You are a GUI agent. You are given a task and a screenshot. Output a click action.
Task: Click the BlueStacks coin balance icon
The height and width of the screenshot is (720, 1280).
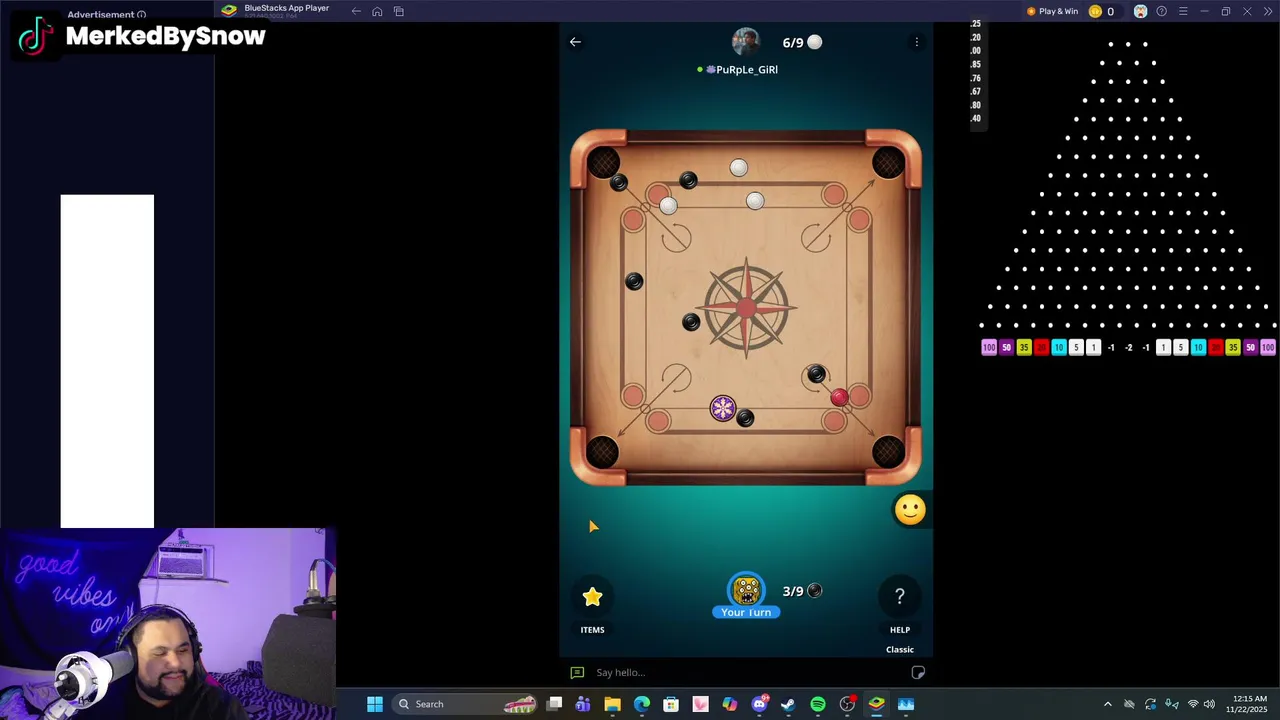[1095, 11]
